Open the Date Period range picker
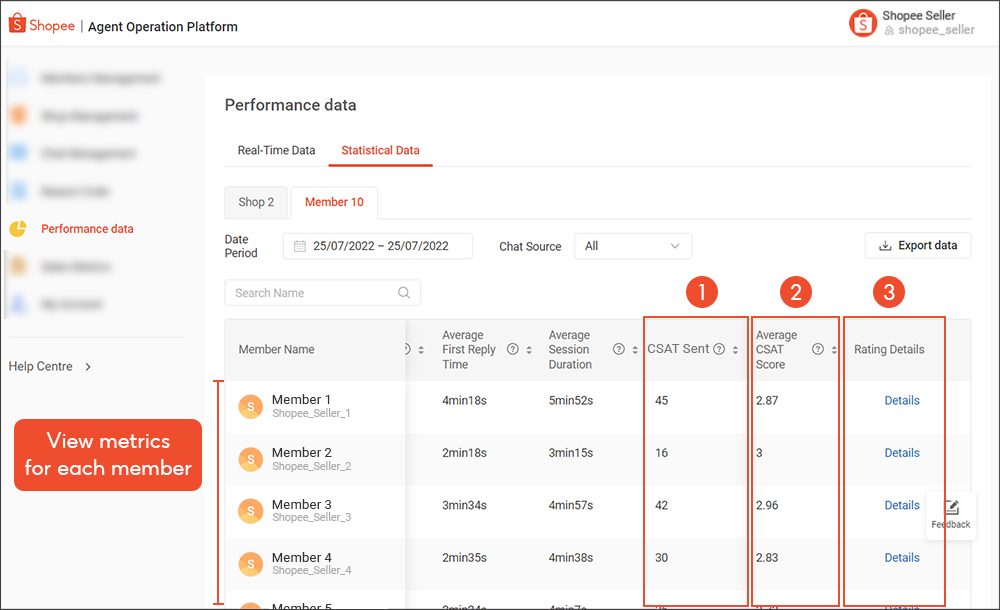The image size is (1000, 610). click(x=377, y=245)
